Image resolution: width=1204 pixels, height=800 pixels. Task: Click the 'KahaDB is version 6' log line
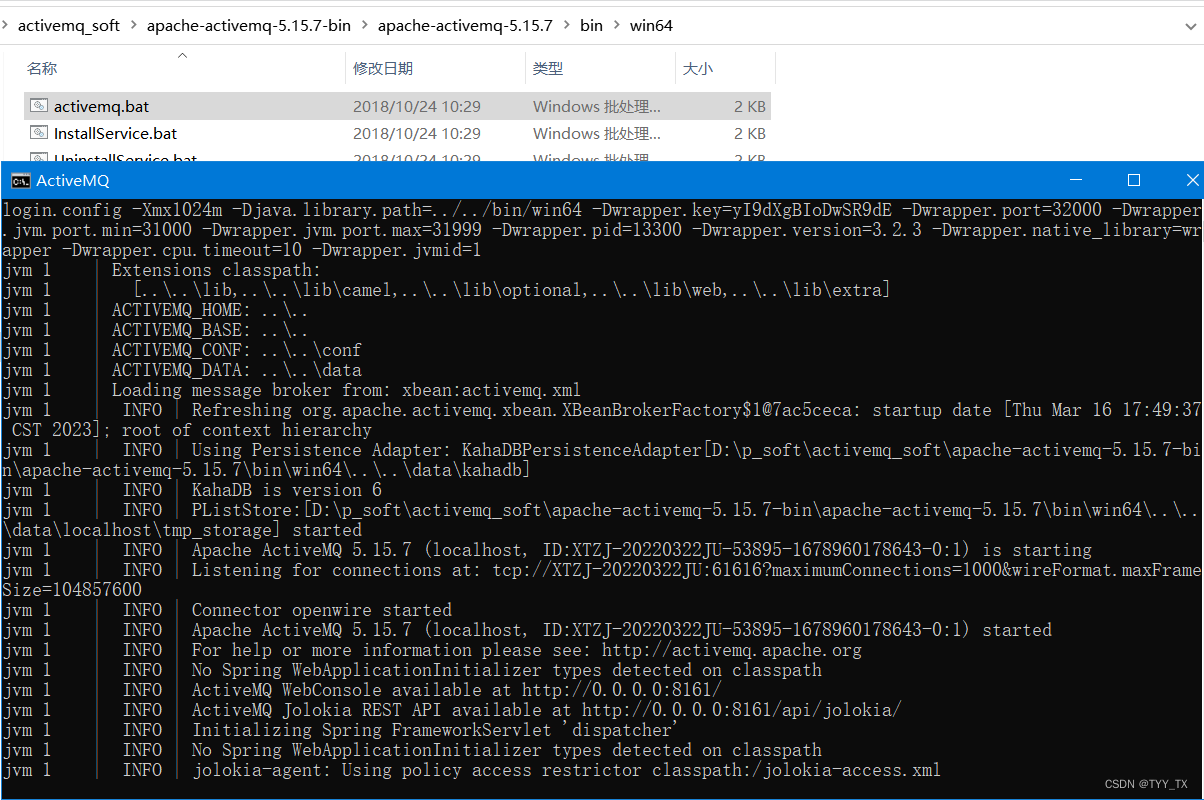click(287, 490)
